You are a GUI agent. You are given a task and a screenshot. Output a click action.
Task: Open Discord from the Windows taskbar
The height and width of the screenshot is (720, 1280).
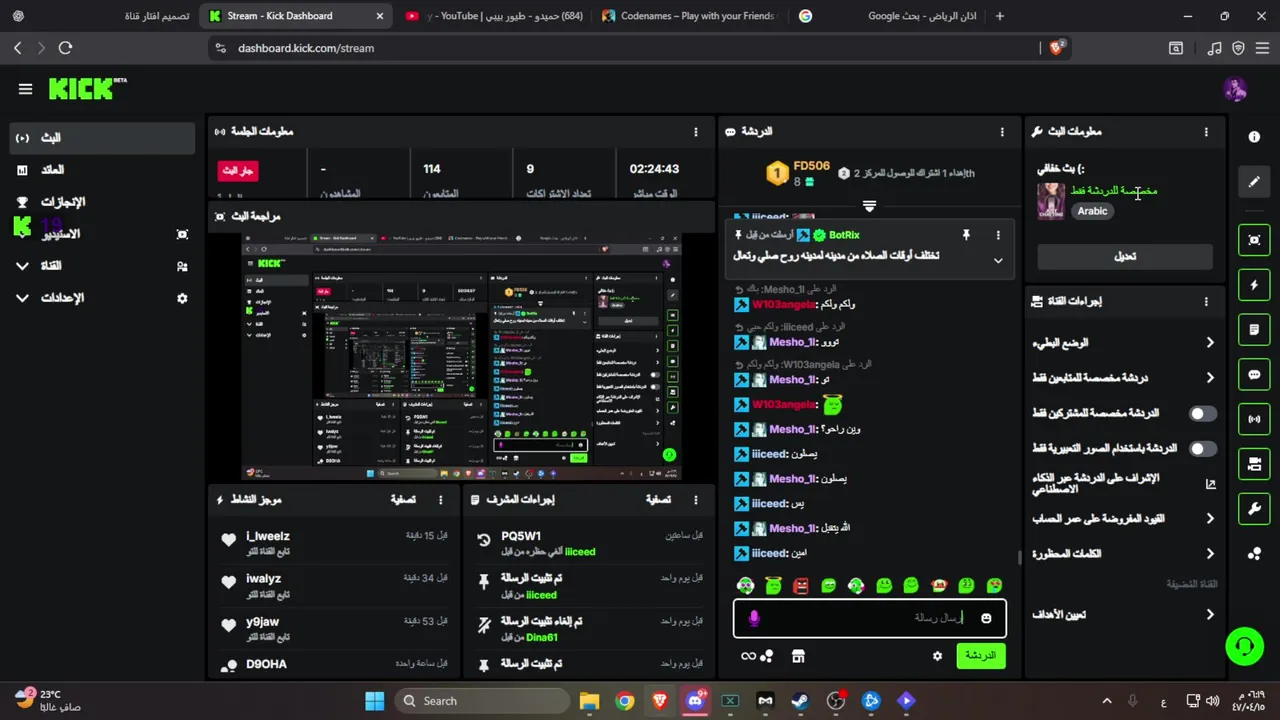(x=695, y=701)
